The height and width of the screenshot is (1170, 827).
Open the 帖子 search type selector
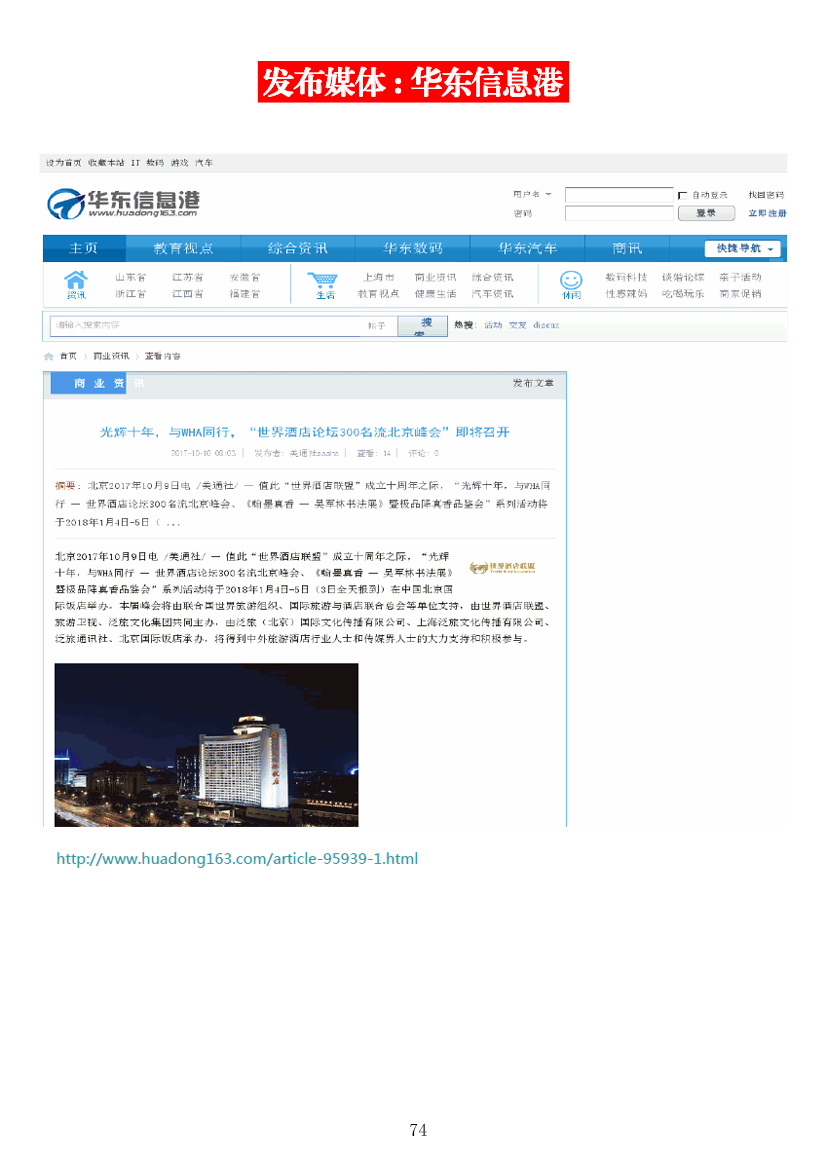coord(377,325)
